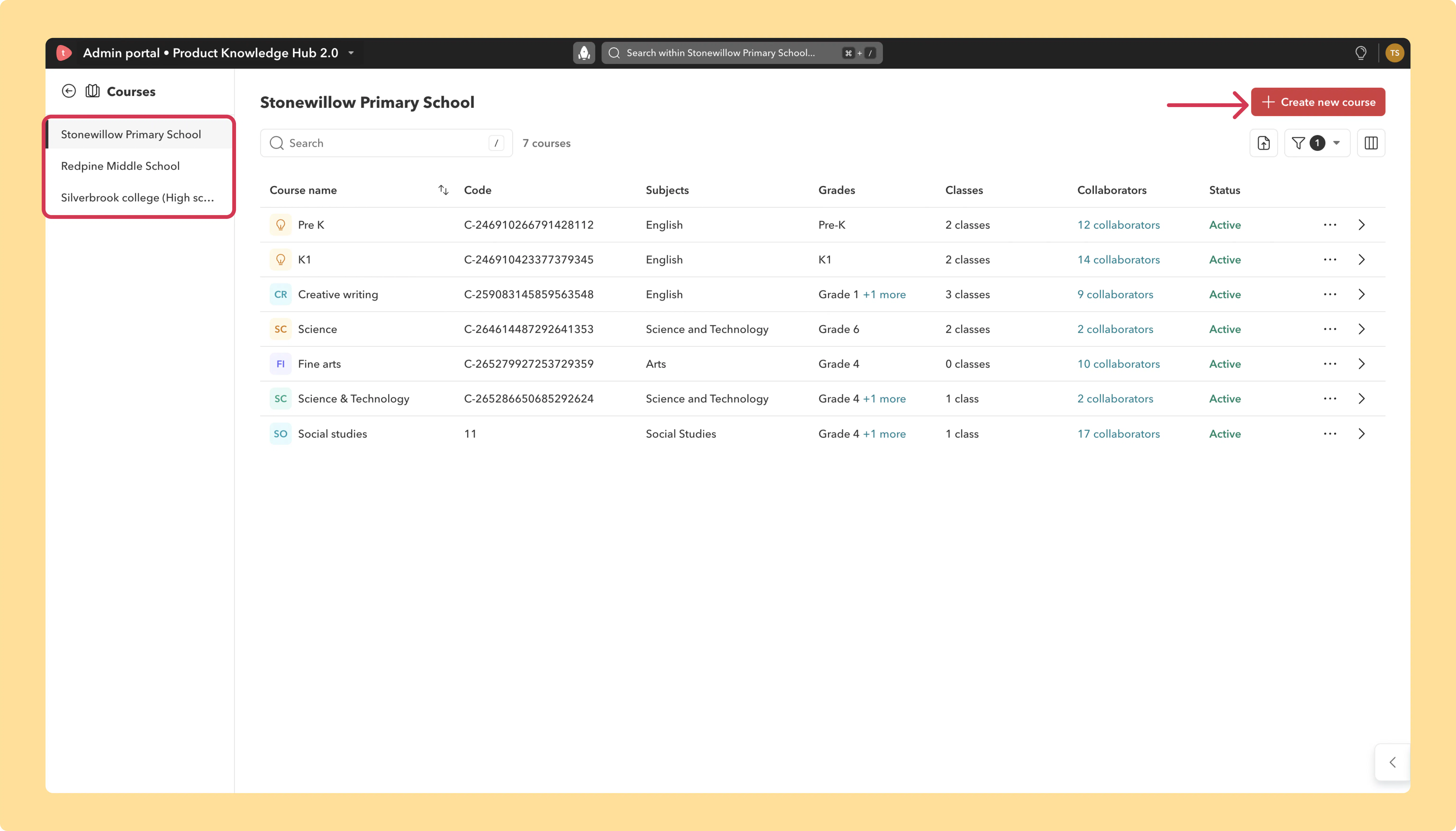Click the SC badge for Science course
Screen dimensions: 1456x831
[280, 329]
